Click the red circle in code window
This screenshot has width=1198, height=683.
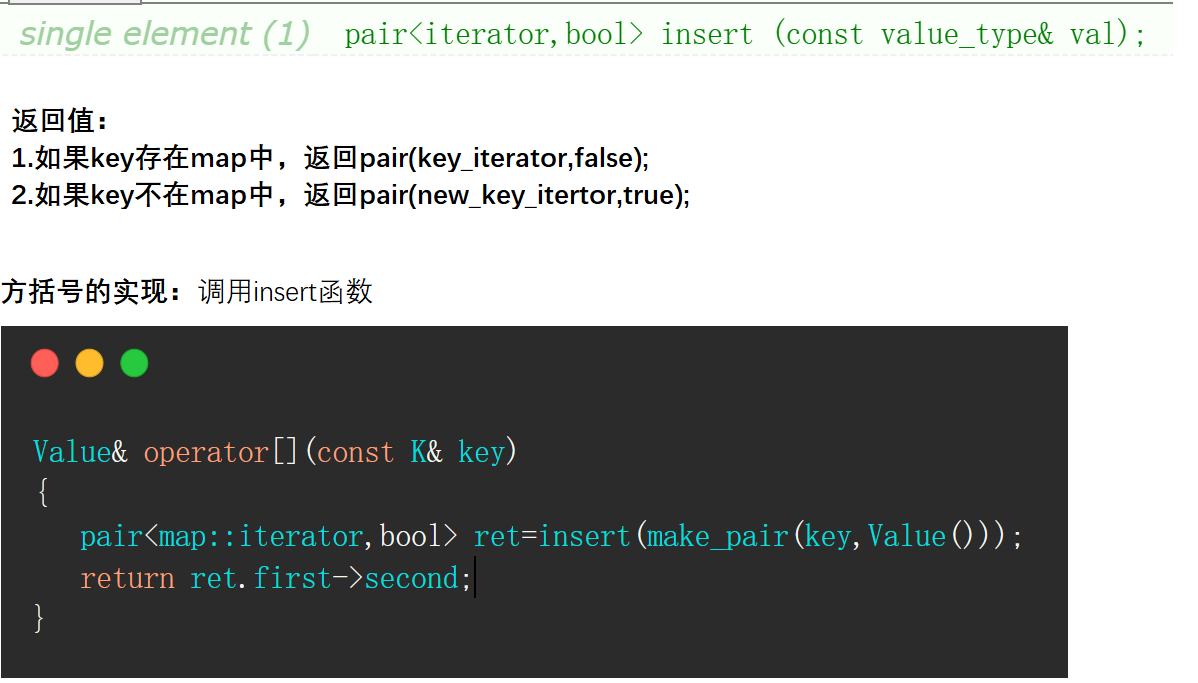click(44, 363)
